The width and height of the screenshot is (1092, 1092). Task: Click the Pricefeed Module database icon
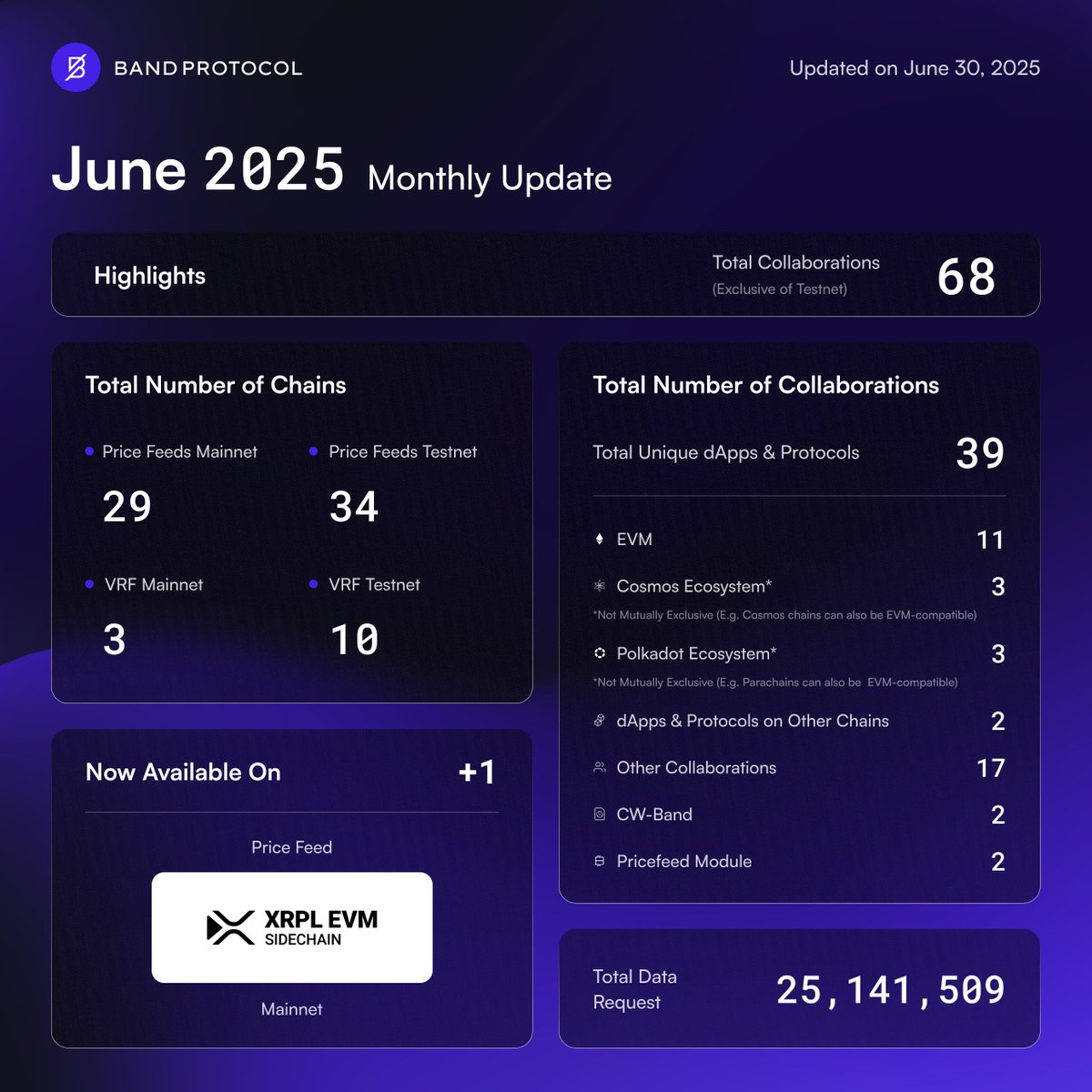599,861
